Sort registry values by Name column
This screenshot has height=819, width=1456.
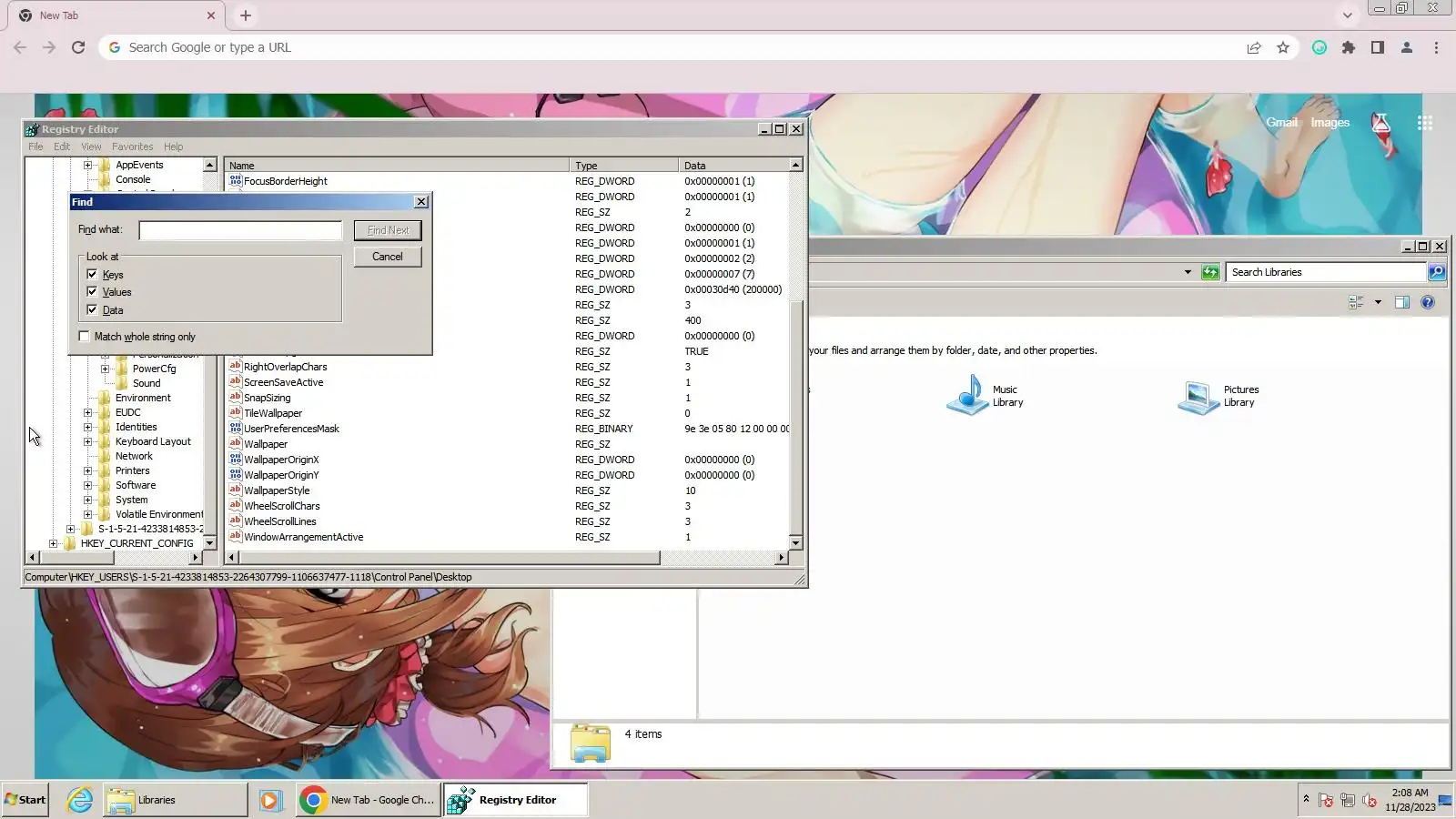click(x=397, y=166)
